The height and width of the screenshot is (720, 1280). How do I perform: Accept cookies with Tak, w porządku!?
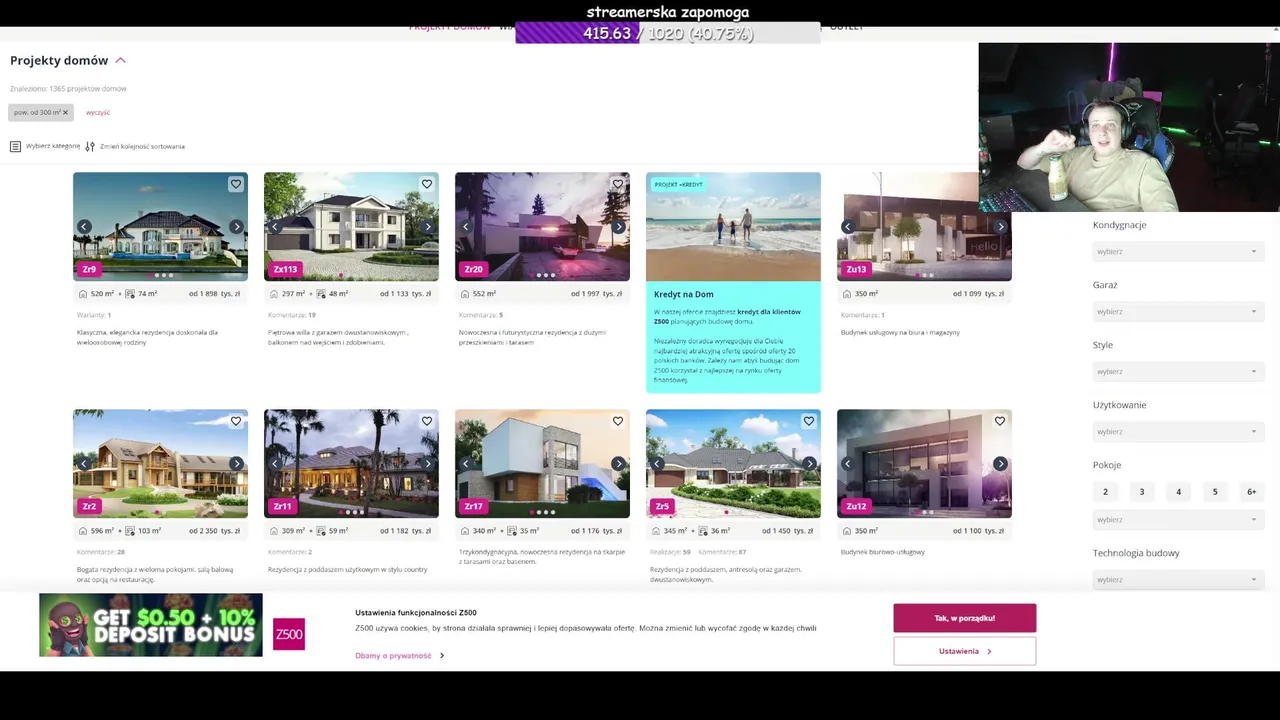(x=964, y=618)
